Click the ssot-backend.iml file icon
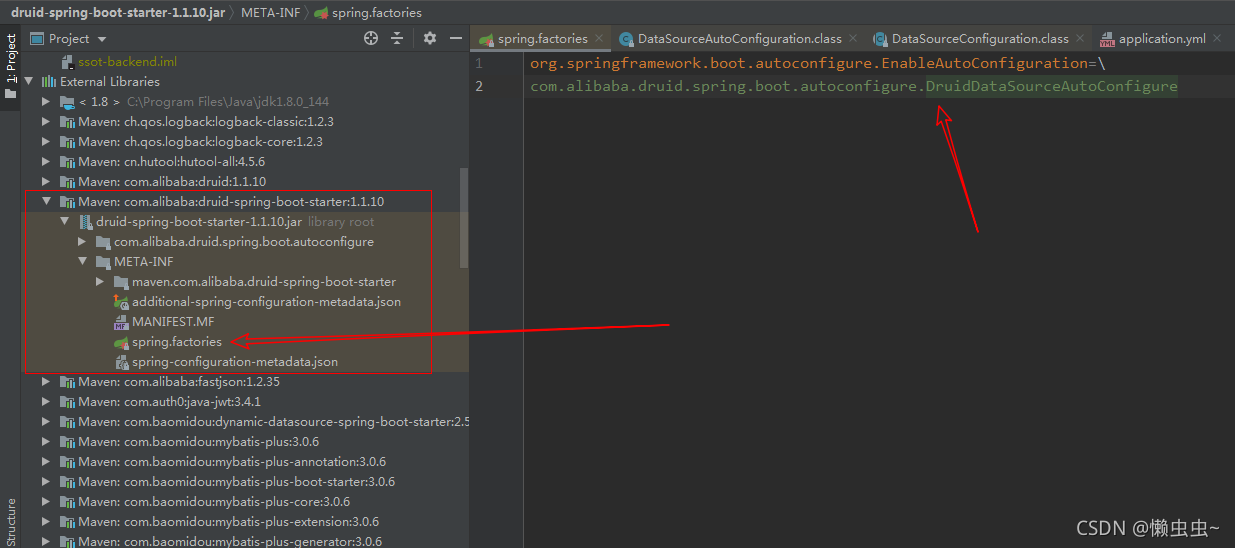1235x548 pixels. 67,62
